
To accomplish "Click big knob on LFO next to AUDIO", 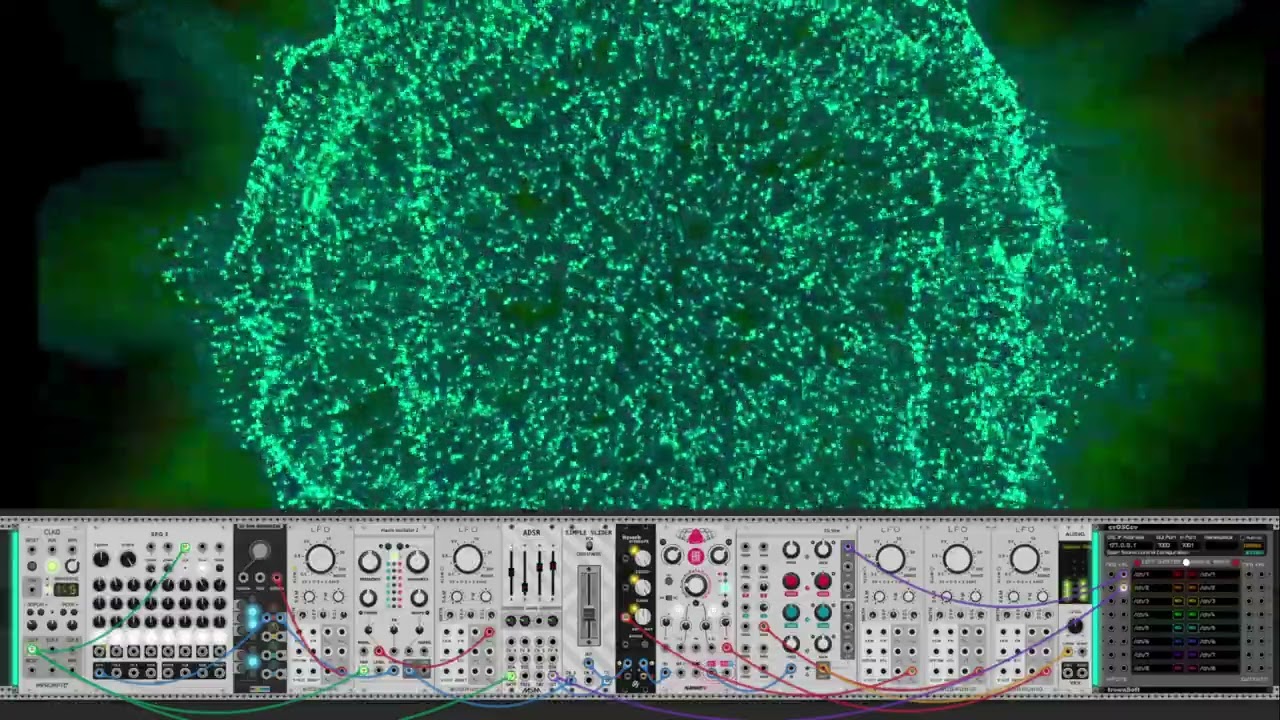I will click(x=1025, y=558).
